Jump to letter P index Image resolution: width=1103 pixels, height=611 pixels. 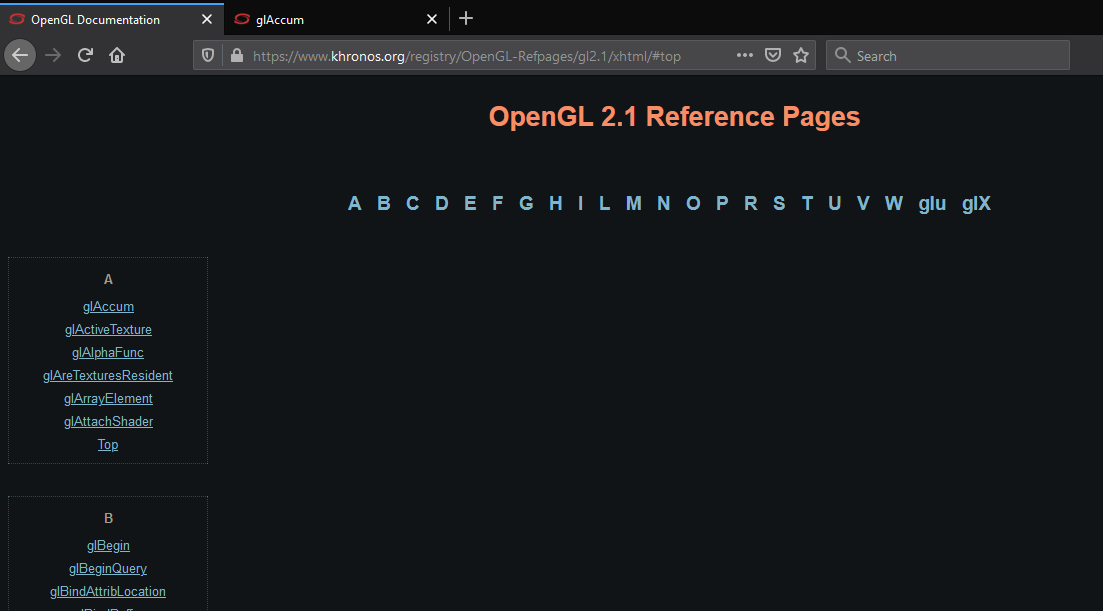click(722, 203)
